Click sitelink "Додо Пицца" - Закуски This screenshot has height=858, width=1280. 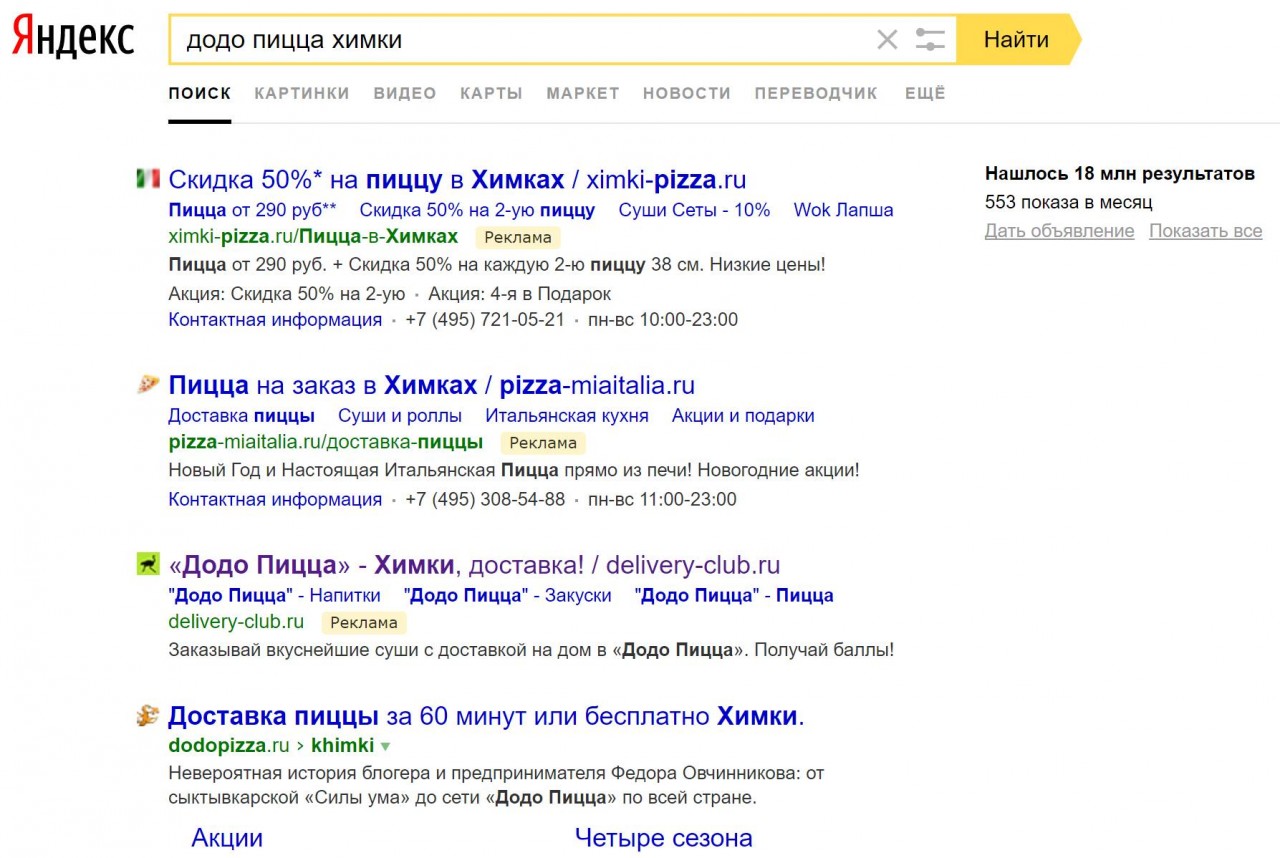(507, 595)
